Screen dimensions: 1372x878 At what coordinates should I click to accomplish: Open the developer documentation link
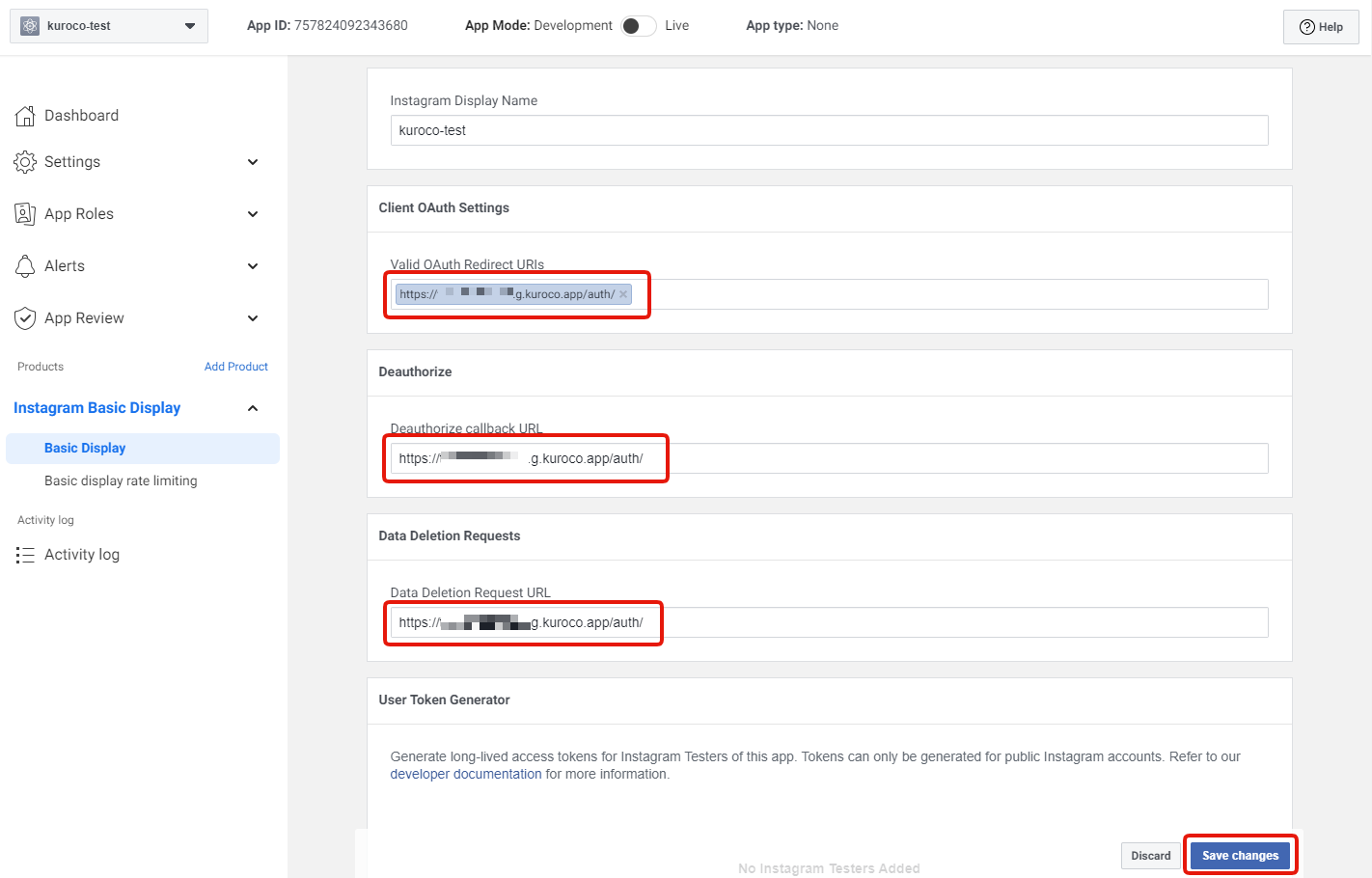[x=466, y=774]
